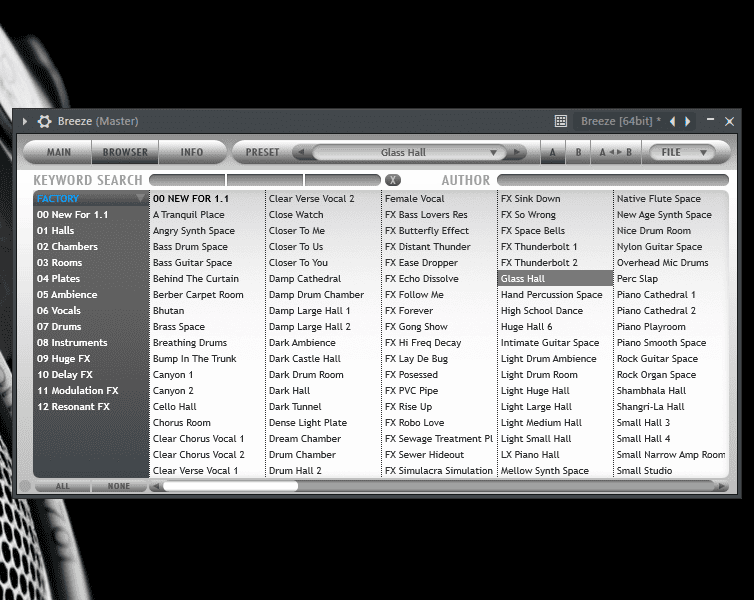Click the third keyword search field
Screen dimensions: 754x600
(343, 180)
